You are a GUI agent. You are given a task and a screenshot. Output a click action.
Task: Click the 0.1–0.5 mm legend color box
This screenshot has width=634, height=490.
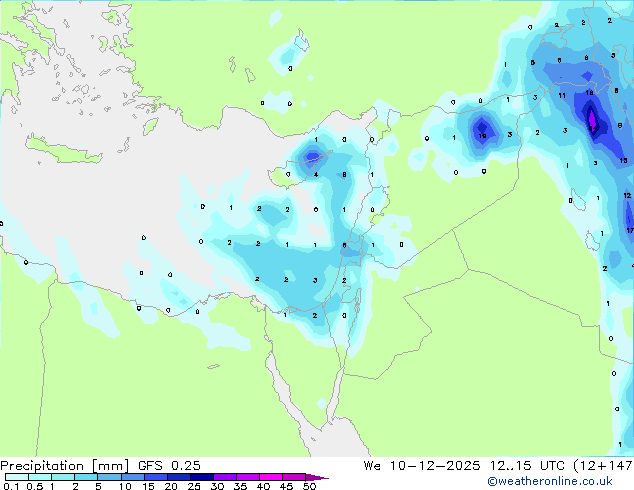tap(17, 477)
